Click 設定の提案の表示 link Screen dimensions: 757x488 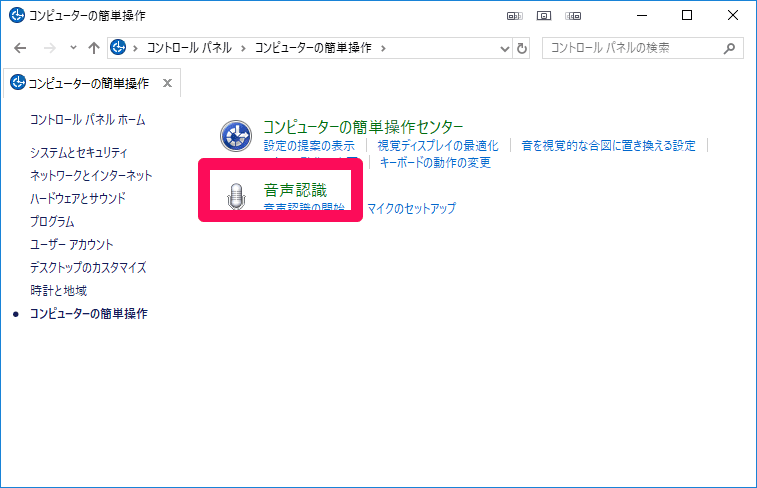tap(309, 145)
